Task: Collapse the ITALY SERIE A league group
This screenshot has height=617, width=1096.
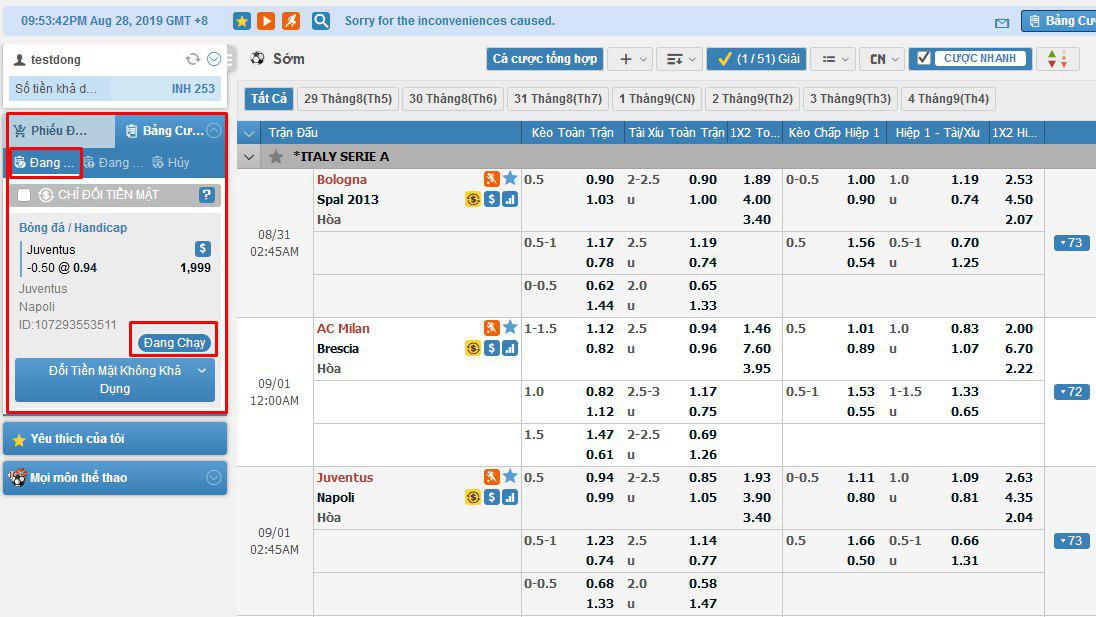Action: pyautogui.click(x=249, y=157)
